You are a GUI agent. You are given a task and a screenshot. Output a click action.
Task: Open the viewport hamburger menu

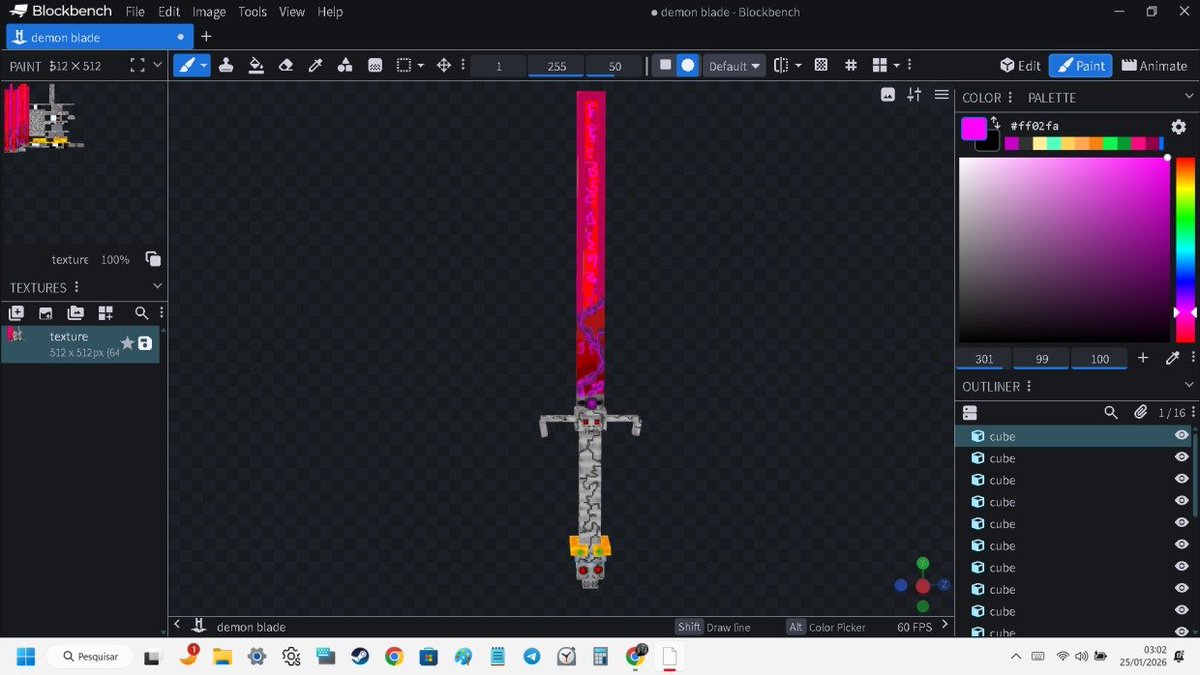(x=941, y=95)
